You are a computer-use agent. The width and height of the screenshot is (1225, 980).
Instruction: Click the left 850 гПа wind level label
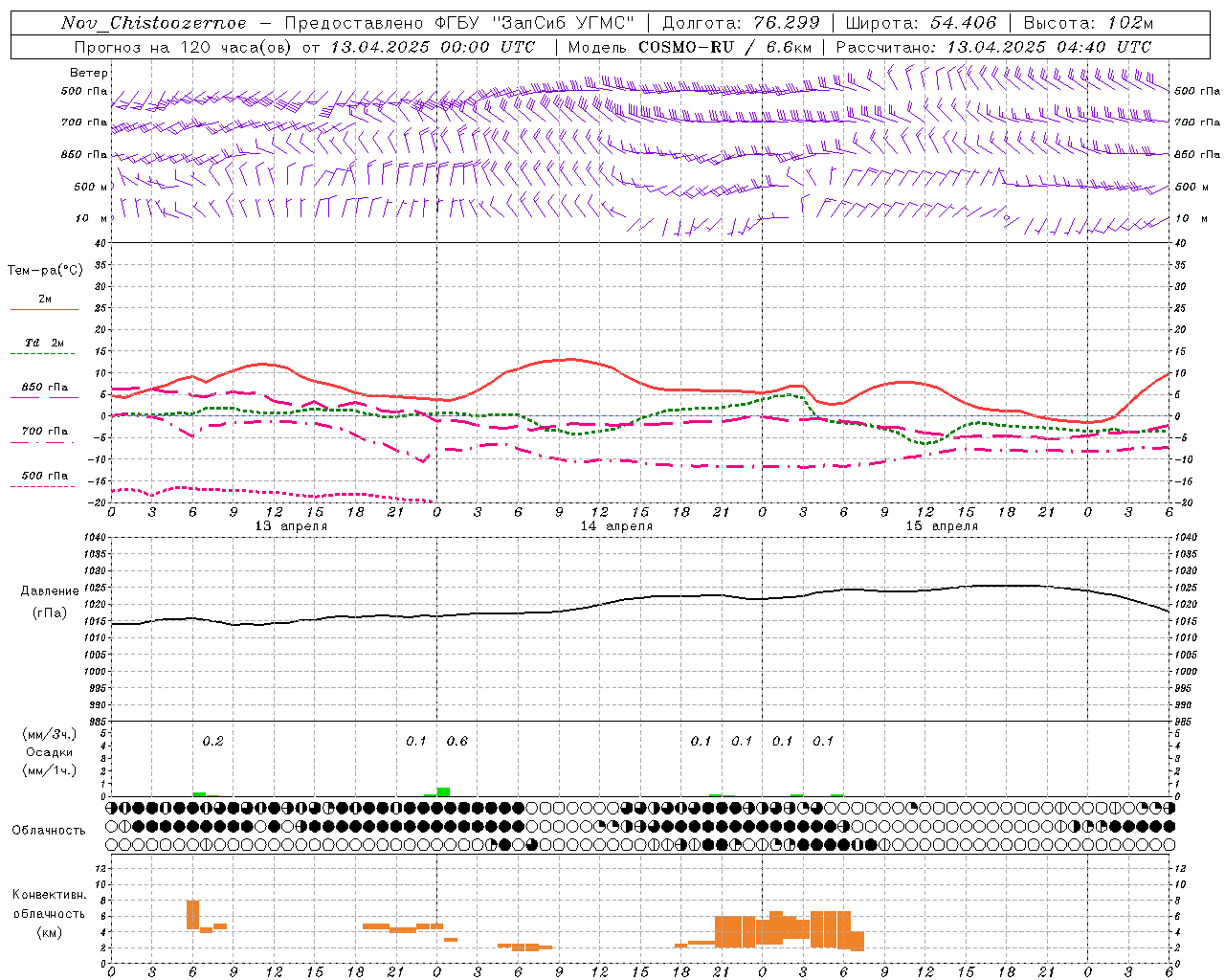click(x=84, y=154)
